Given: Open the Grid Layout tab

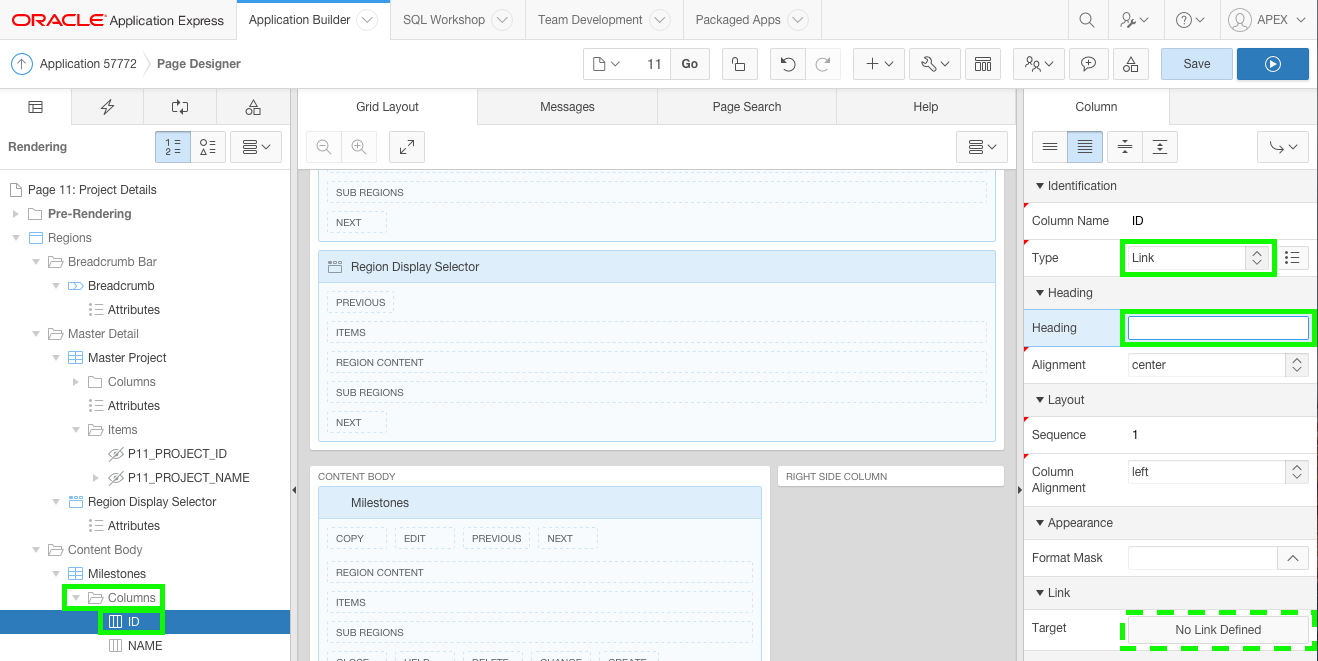Looking at the screenshot, I should coord(388,107).
